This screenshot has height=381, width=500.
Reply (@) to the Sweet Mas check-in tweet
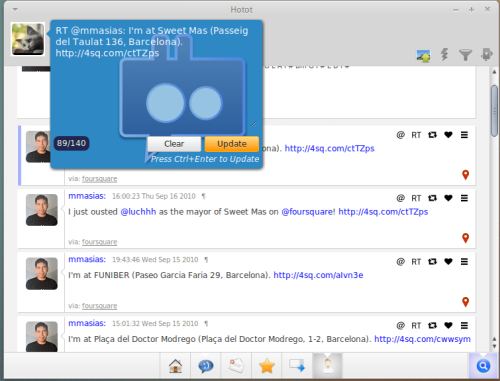pos(400,135)
